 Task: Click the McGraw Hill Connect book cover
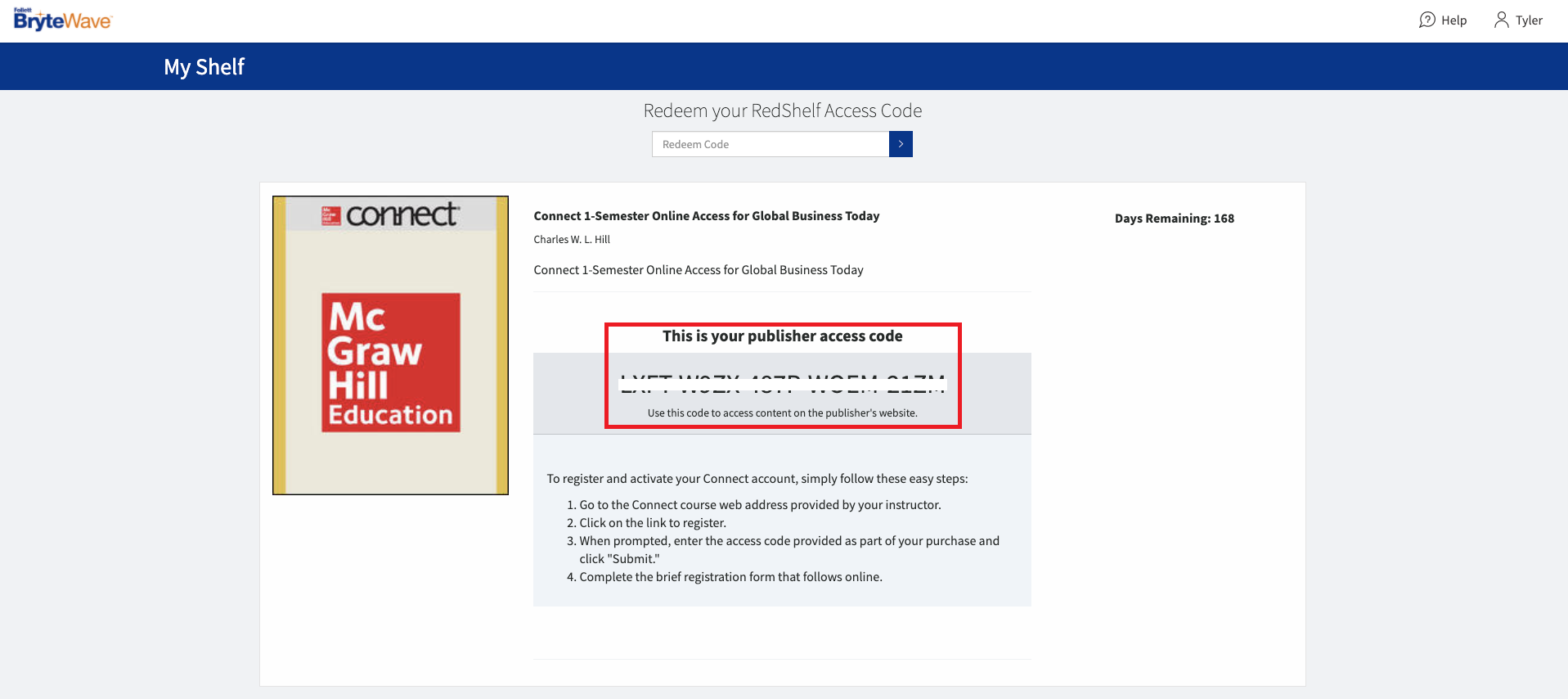pyautogui.click(x=390, y=345)
